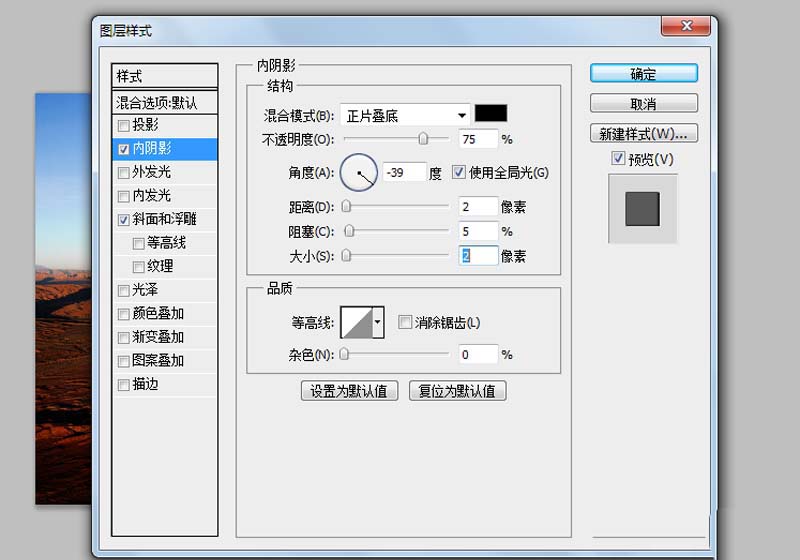Enable the 内发光 inner glow checkbox
The height and width of the screenshot is (560, 800).
tap(123, 196)
